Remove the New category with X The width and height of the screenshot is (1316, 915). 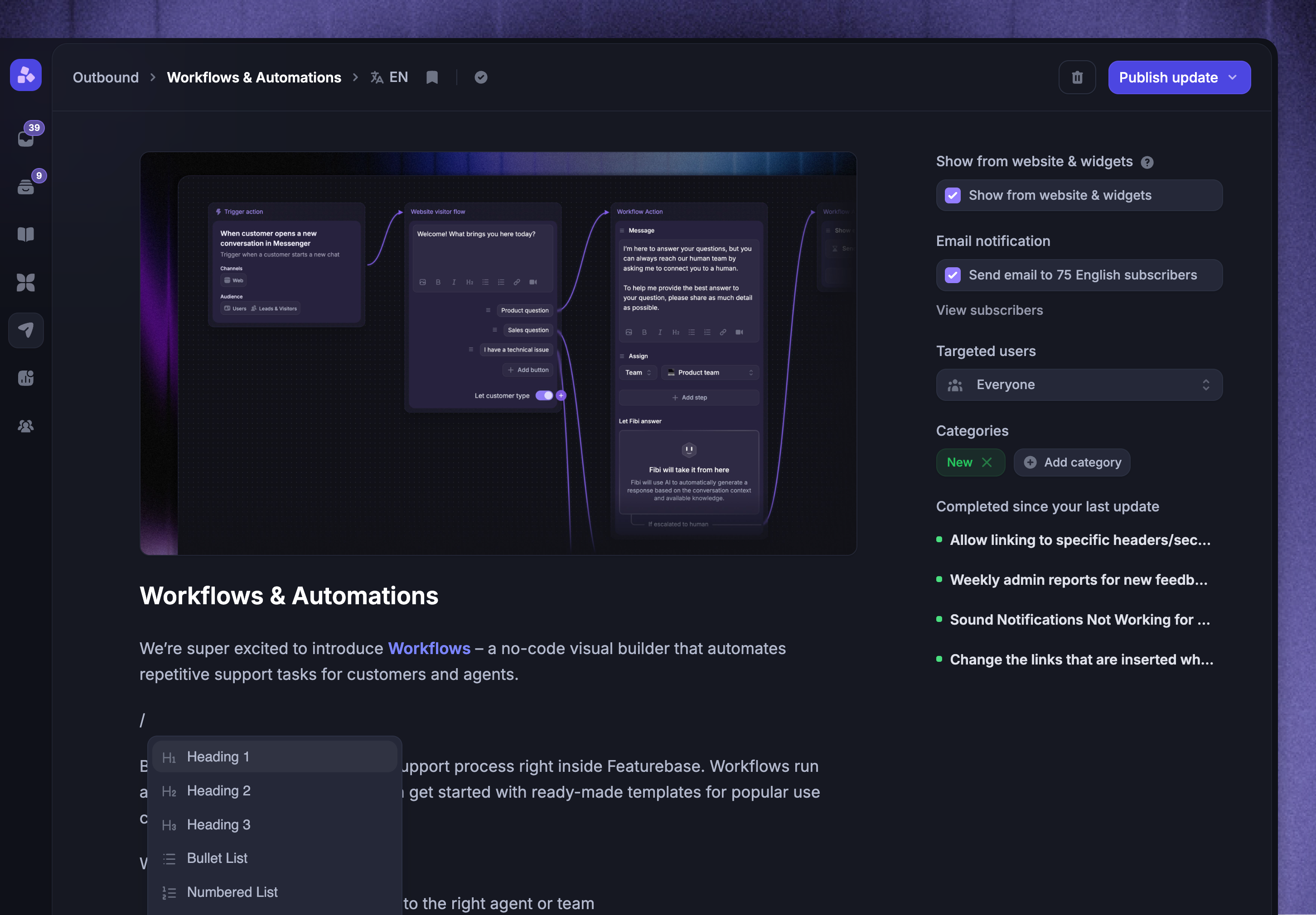pyautogui.click(x=987, y=462)
